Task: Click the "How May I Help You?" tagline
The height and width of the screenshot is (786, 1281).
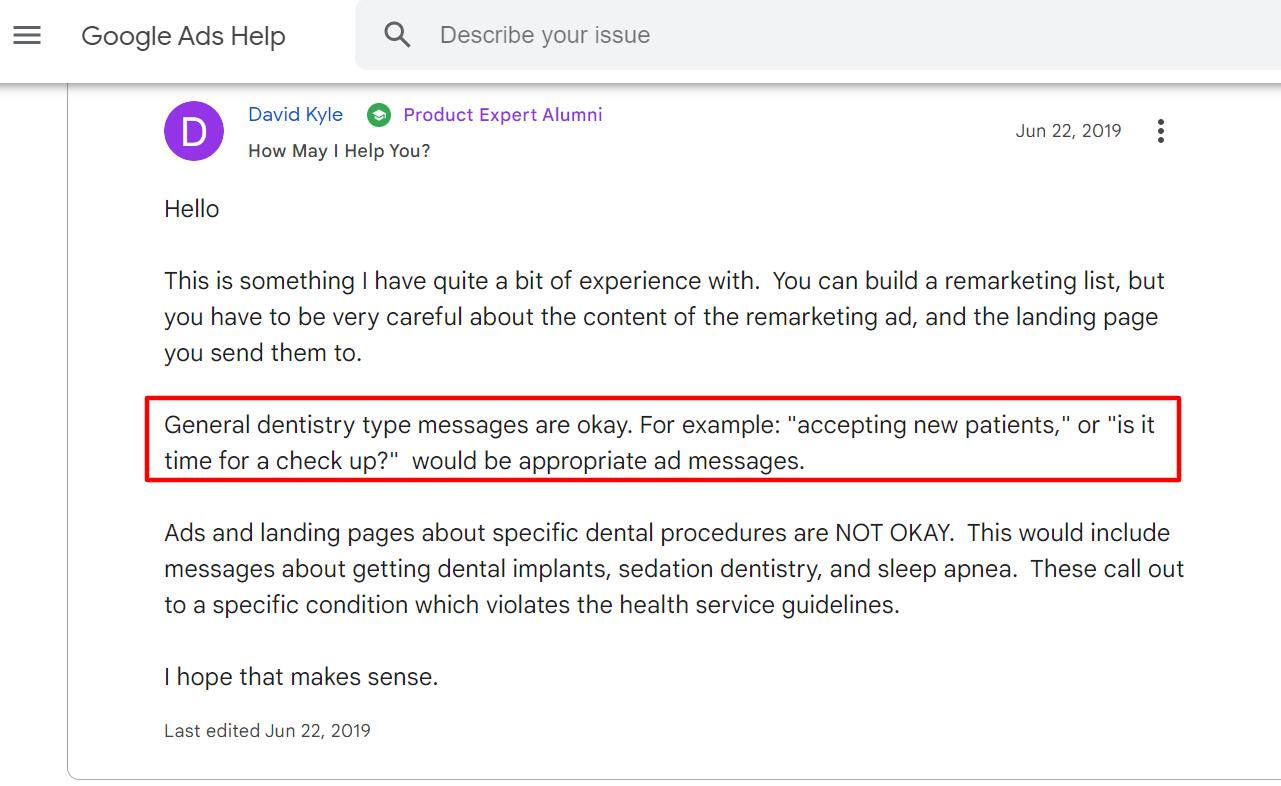Action: tap(339, 151)
